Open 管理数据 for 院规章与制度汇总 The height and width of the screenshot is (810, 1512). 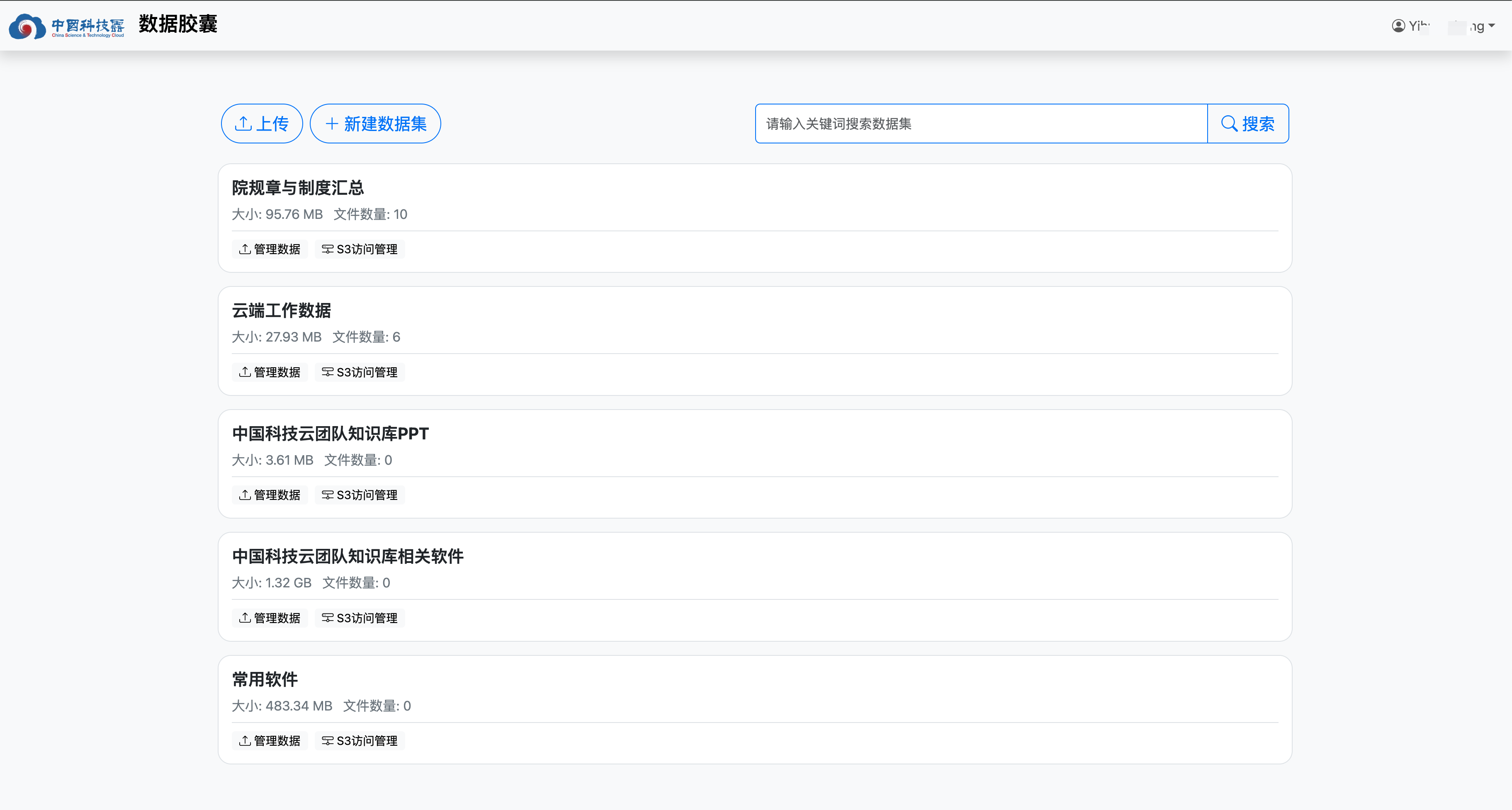pos(270,249)
